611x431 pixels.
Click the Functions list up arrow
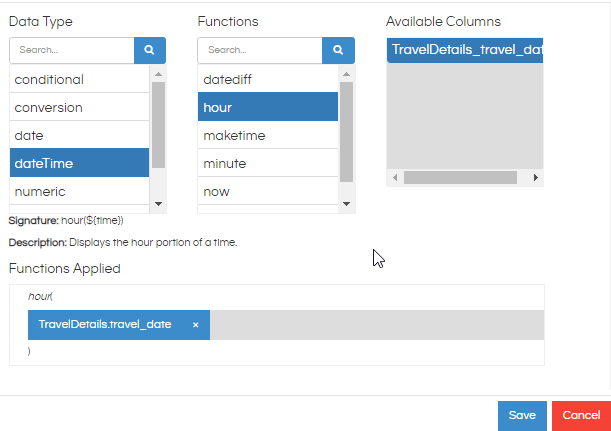[x=346, y=74]
